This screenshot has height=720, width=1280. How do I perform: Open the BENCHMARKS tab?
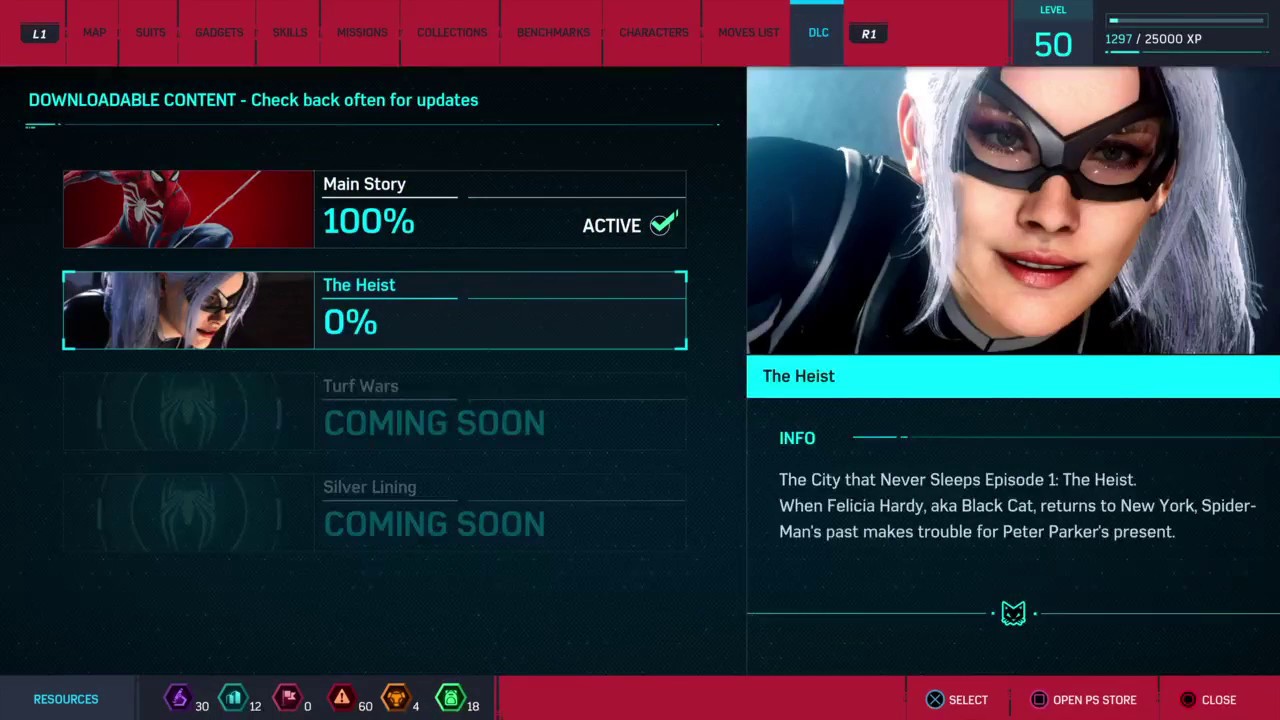[553, 33]
